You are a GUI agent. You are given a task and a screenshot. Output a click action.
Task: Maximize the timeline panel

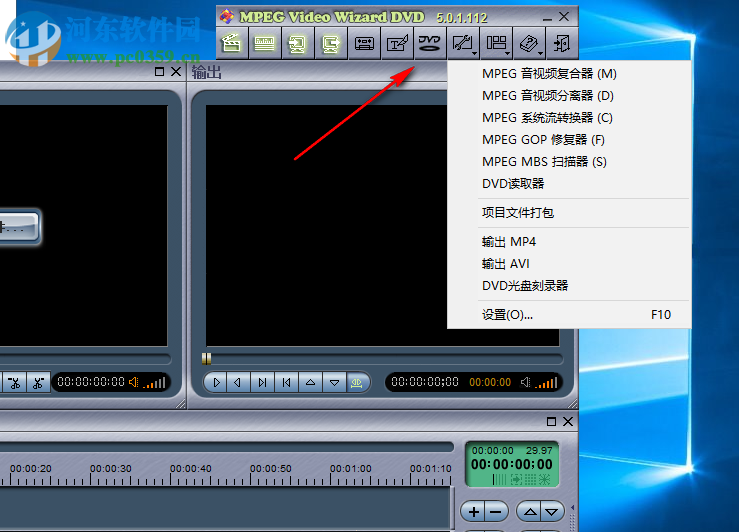click(551, 421)
